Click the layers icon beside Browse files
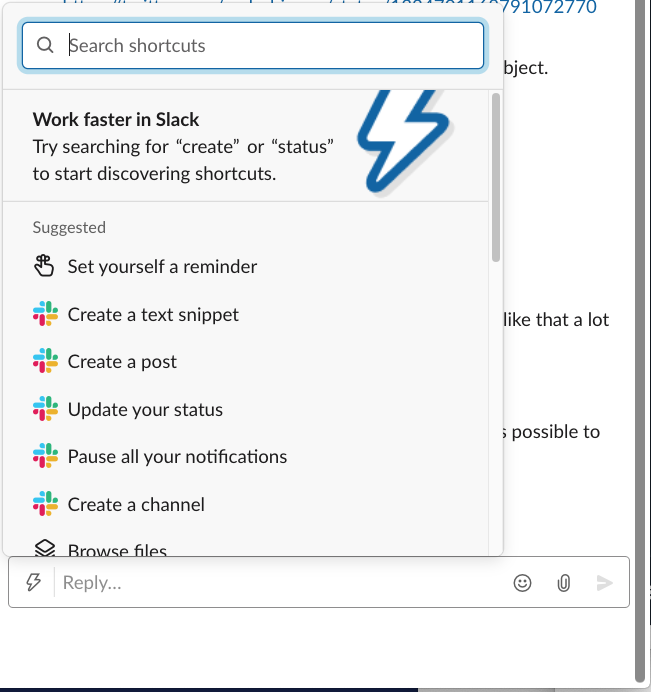The height and width of the screenshot is (692, 651). point(45,548)
